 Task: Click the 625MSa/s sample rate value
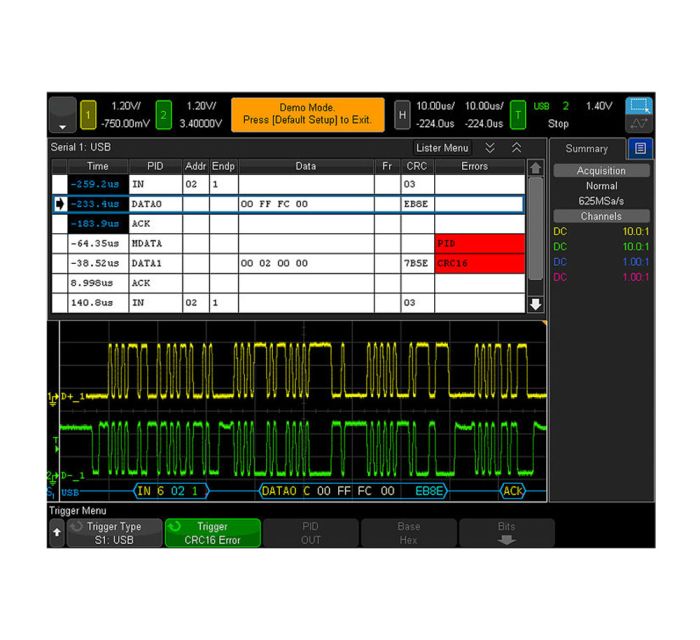coord(601,201)
